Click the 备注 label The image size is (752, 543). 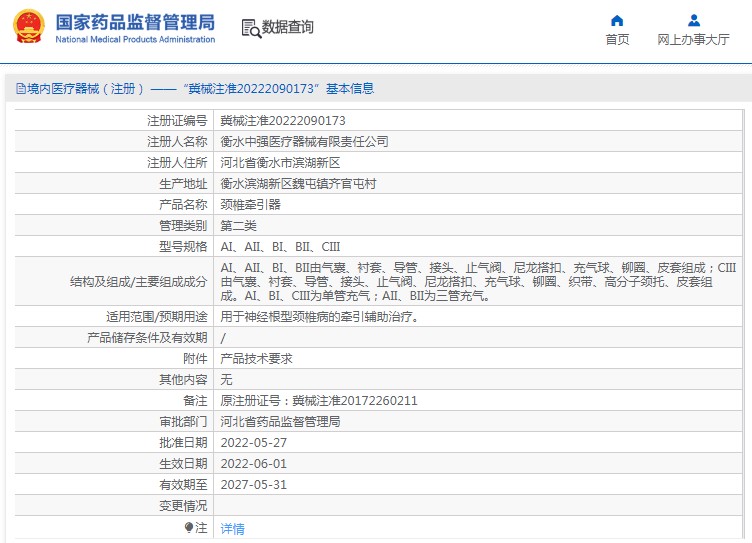point(195,401)
